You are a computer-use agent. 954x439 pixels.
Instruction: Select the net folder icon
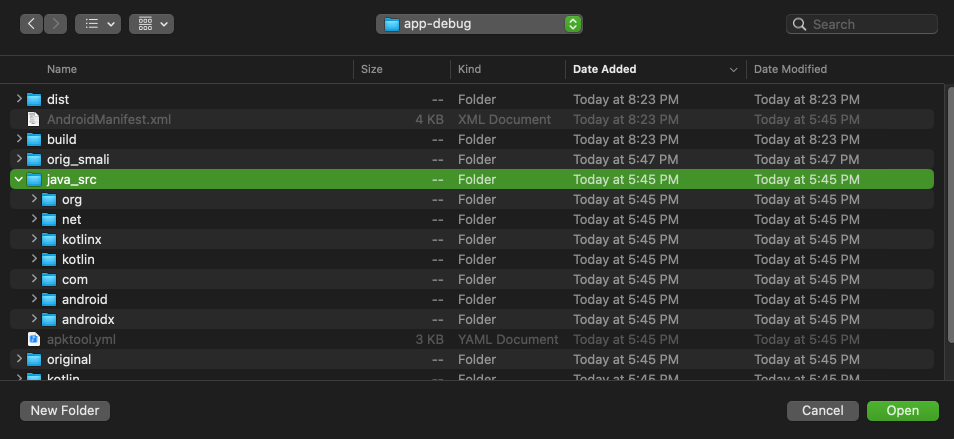coord(49,220)
